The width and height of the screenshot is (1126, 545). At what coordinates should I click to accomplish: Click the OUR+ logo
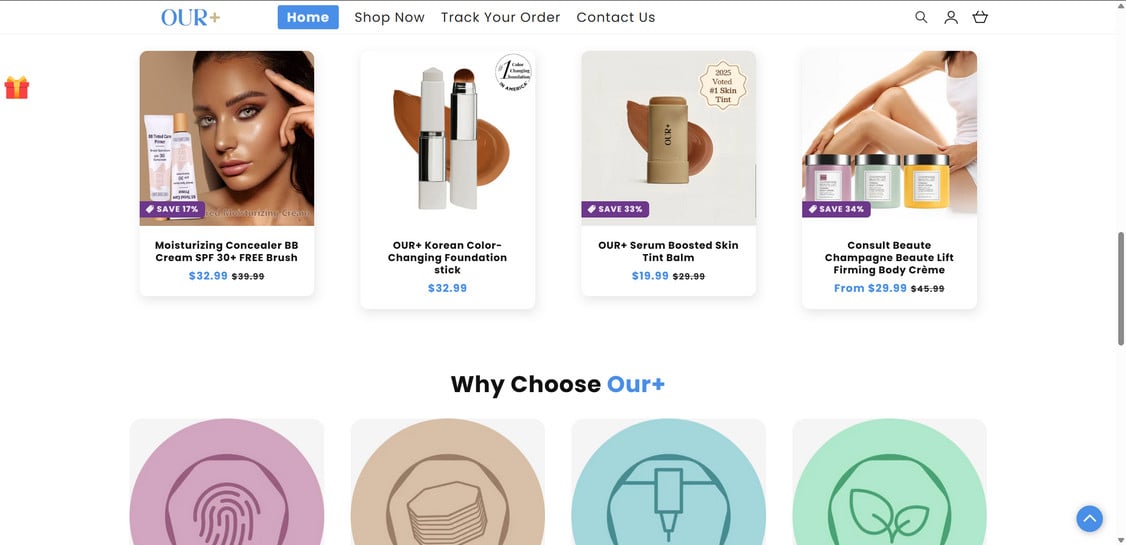[x=191, y=17]
